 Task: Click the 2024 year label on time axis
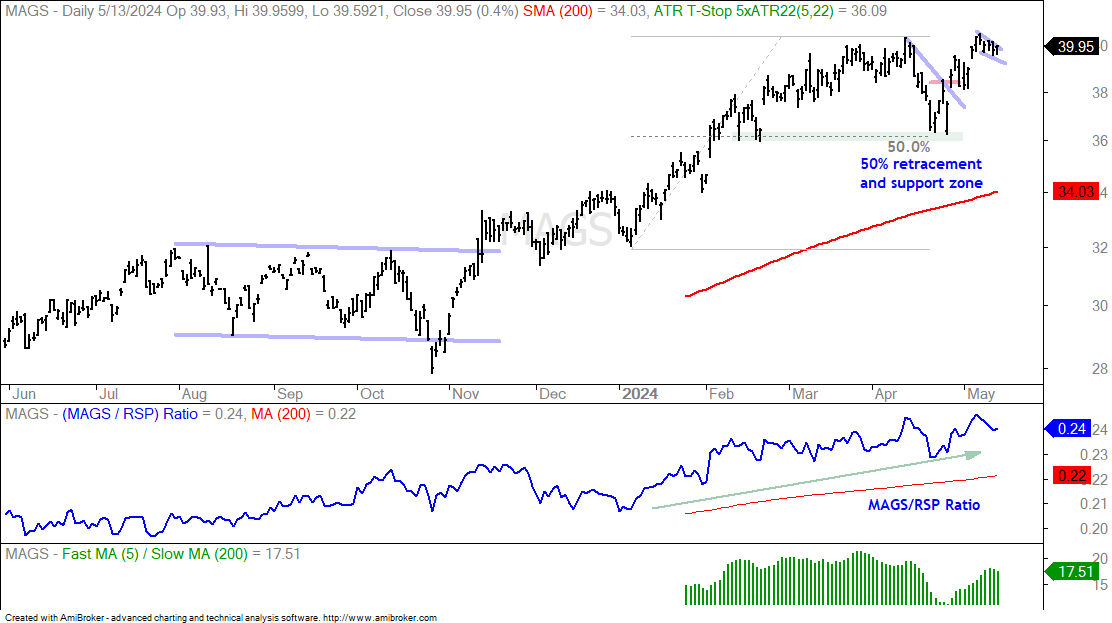640,394
